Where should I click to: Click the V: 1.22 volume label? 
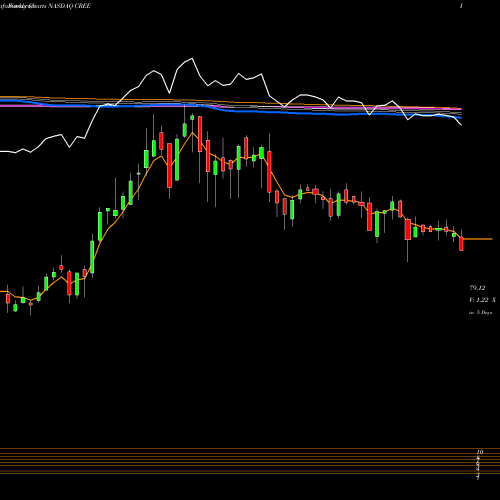(479, 300)
